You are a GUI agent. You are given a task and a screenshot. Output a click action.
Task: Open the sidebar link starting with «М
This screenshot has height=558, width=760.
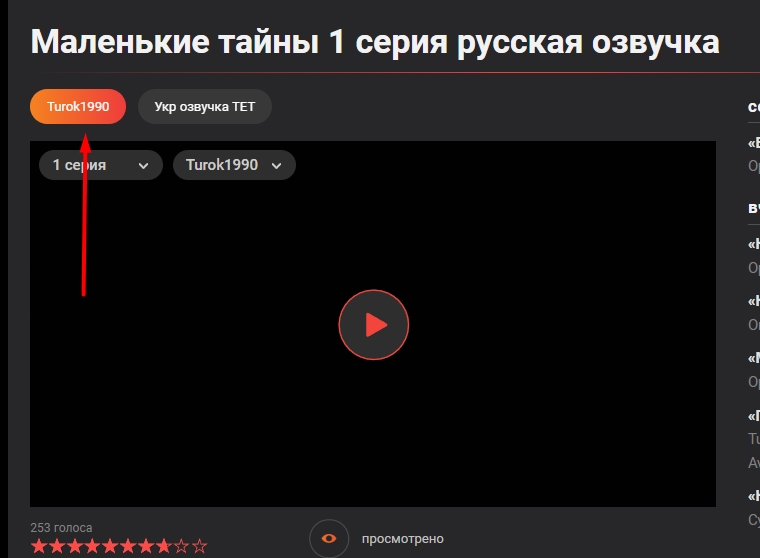[753, 357]
